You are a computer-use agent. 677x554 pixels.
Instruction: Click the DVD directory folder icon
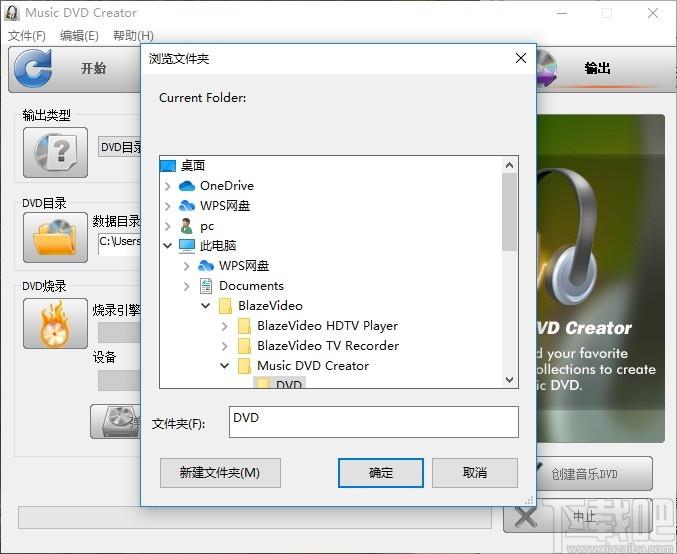click(55, 237)
